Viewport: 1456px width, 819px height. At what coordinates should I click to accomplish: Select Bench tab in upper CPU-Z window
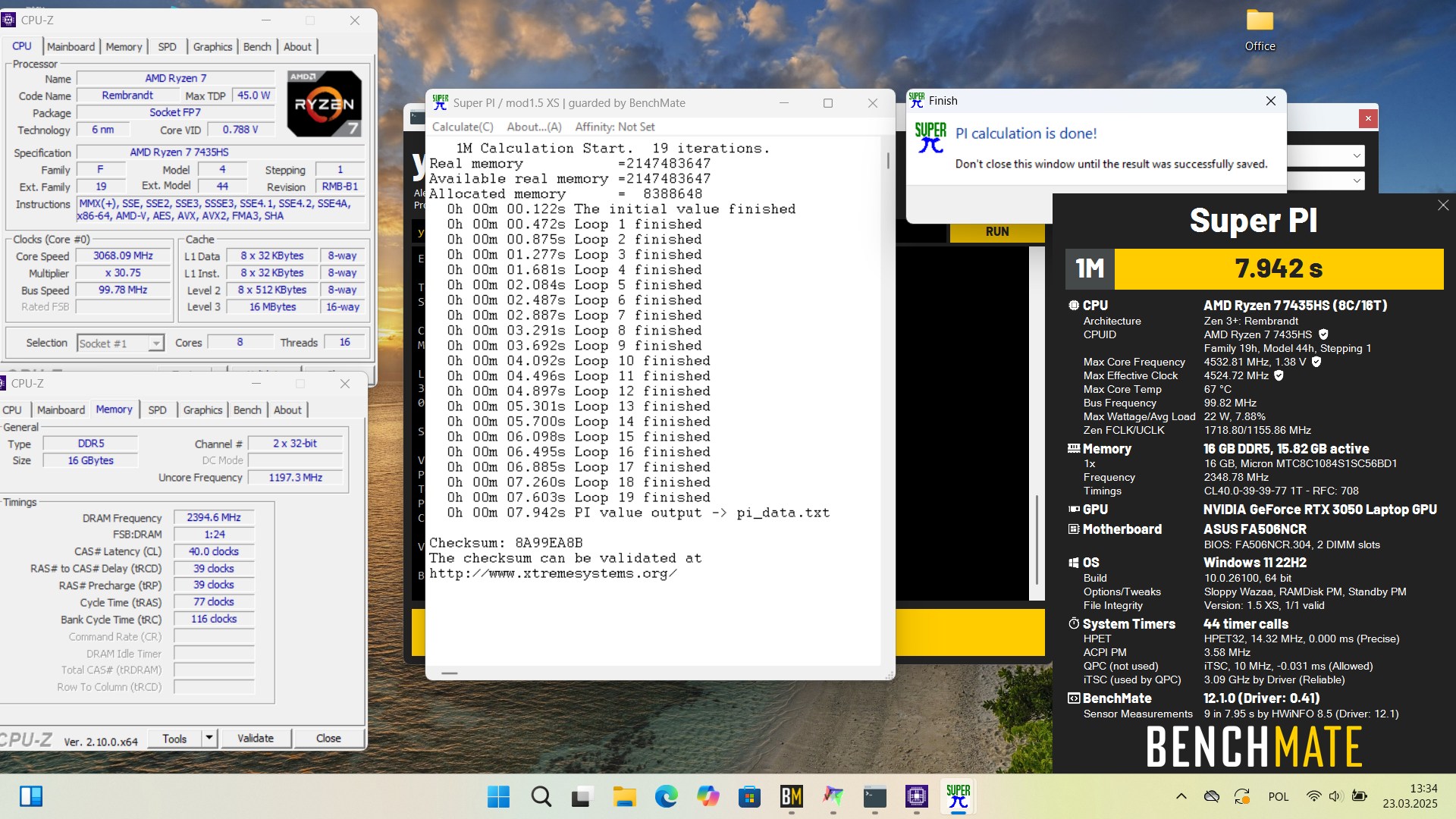pos(257,47)
